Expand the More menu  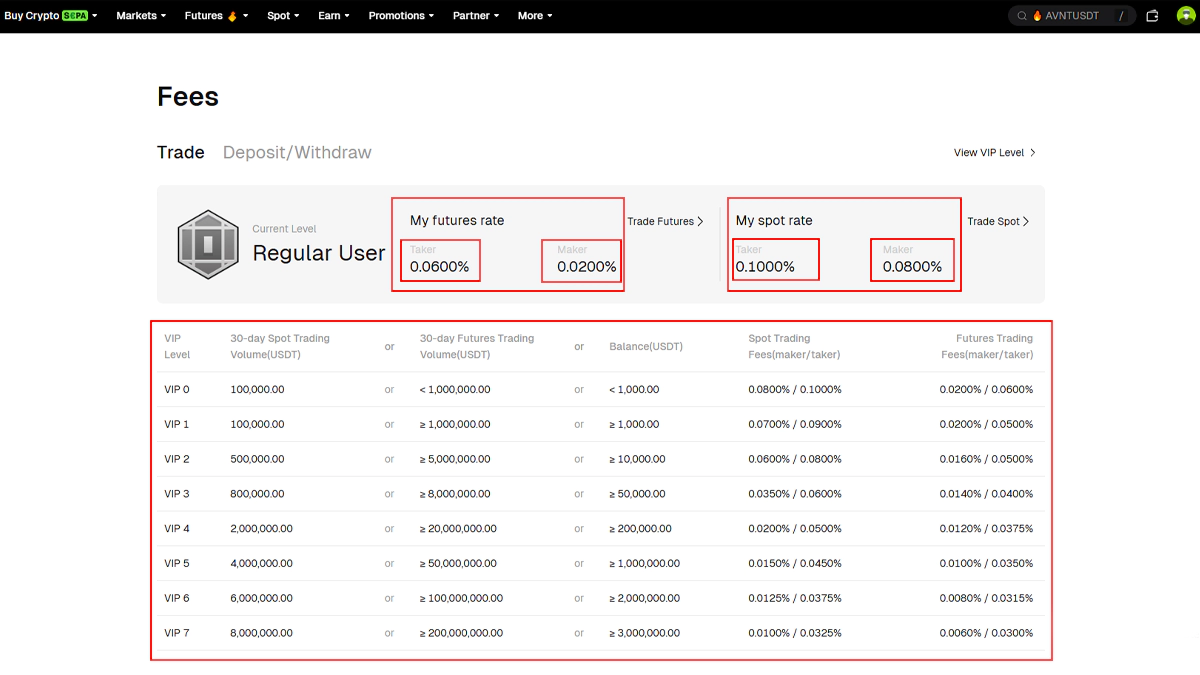click(x=535, y=16)
